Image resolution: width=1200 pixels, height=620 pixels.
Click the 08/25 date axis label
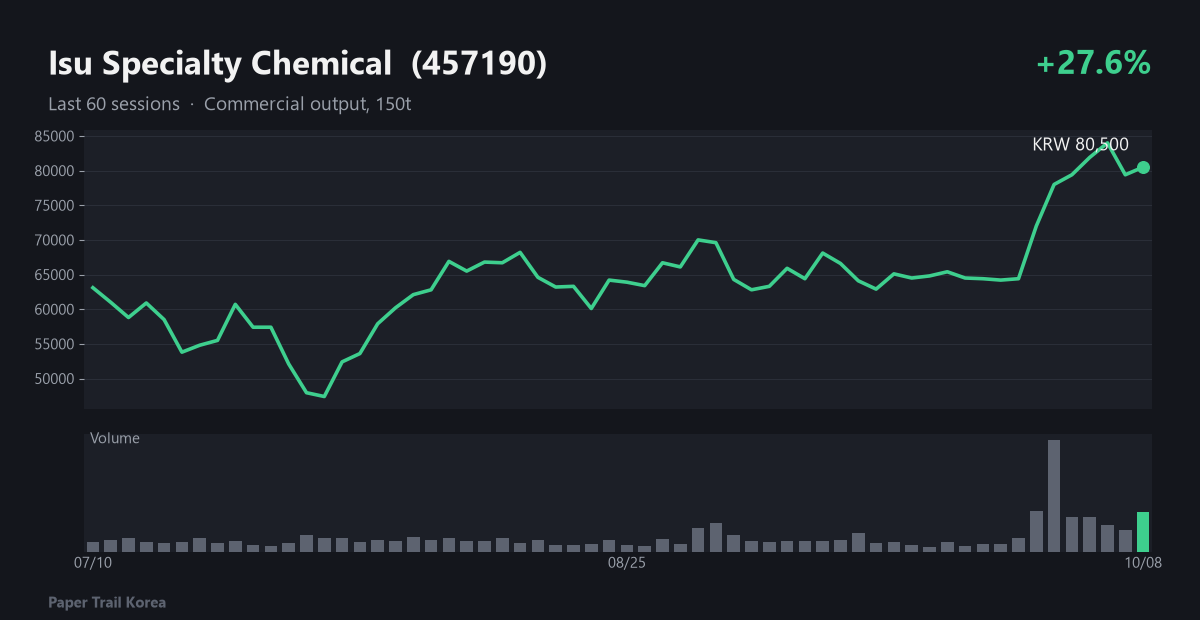[627, 564]
